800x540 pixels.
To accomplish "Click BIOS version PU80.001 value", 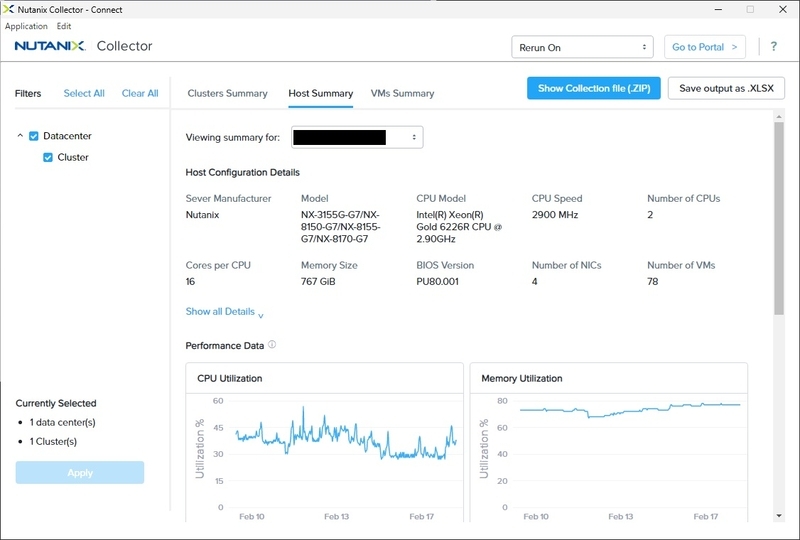I will (x=437, y=282).
